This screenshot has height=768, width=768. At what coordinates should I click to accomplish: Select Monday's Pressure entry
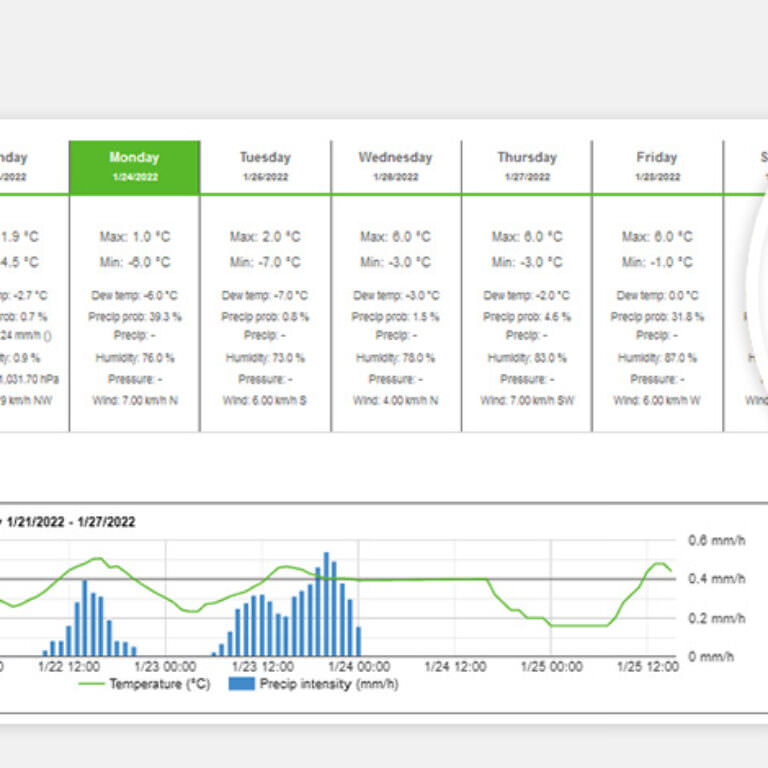(135, 380)
